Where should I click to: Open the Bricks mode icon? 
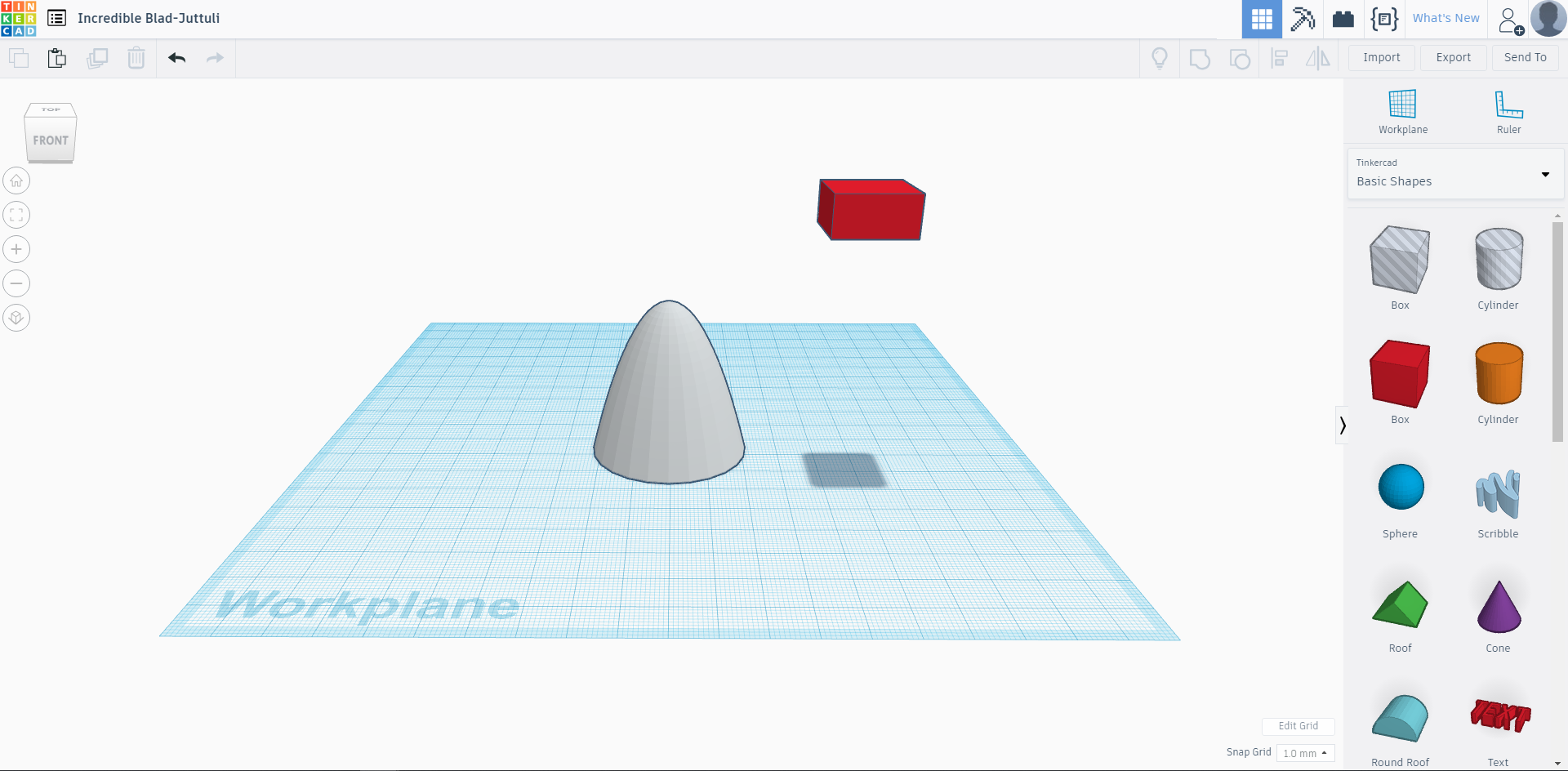[1343, 19]
